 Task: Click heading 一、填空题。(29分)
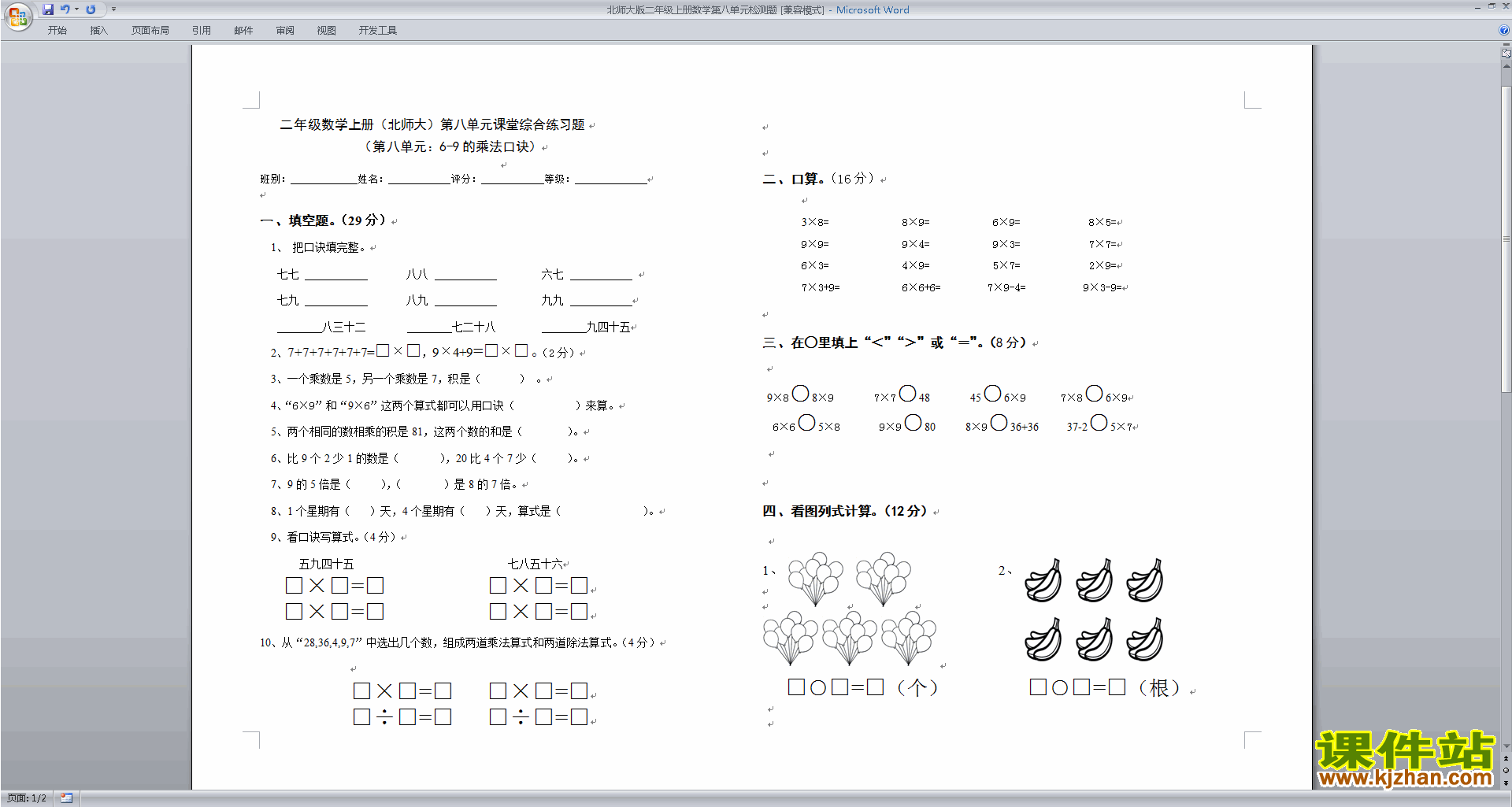coord(324,220)
